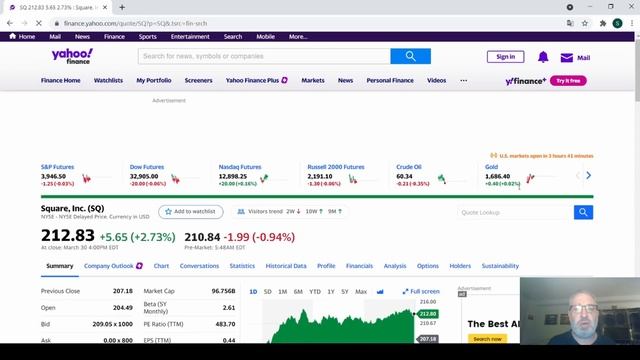The image size is (640, 360).
Task: Open the Screeners navigation item
Action: coord(198,80)
